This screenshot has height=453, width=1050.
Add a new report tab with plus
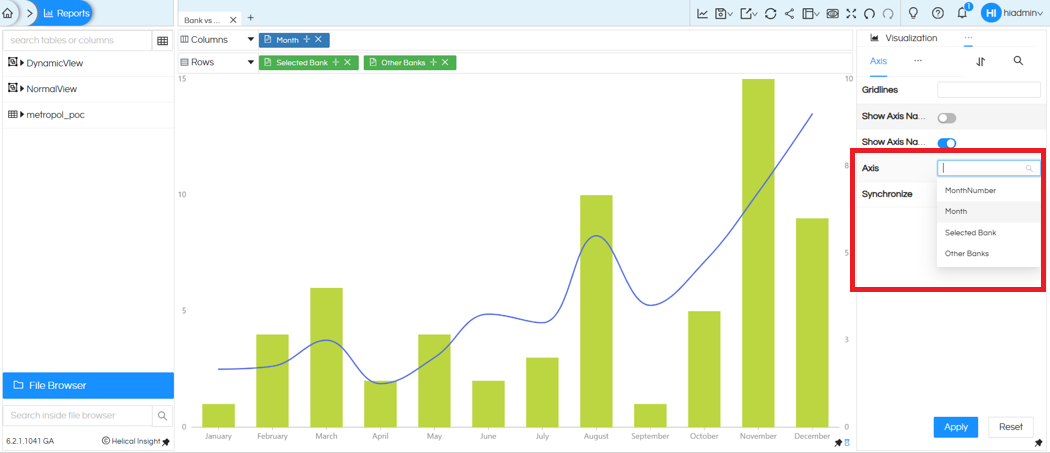tap(250, 18)
